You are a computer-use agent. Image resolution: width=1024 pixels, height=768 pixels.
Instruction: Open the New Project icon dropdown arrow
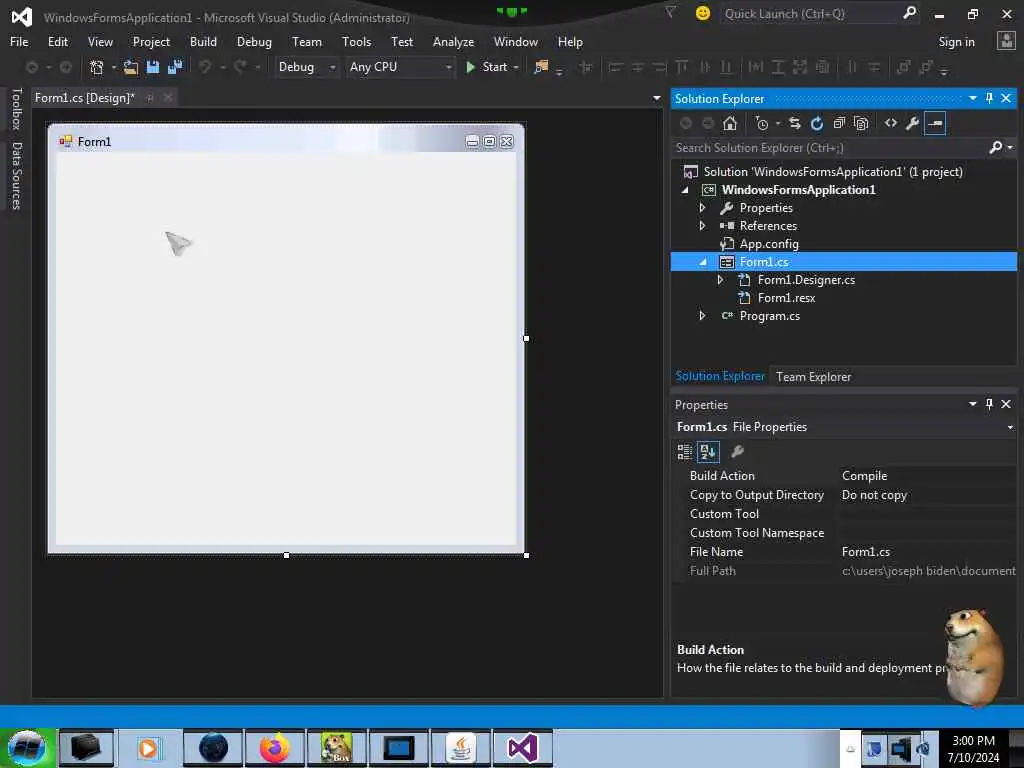114,67
